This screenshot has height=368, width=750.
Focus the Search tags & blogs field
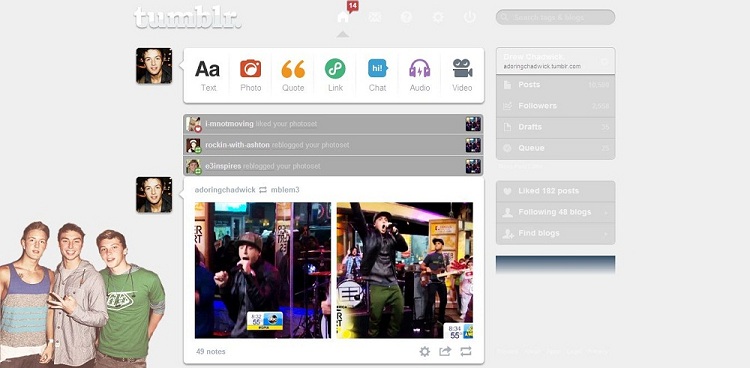pos(555,17)
